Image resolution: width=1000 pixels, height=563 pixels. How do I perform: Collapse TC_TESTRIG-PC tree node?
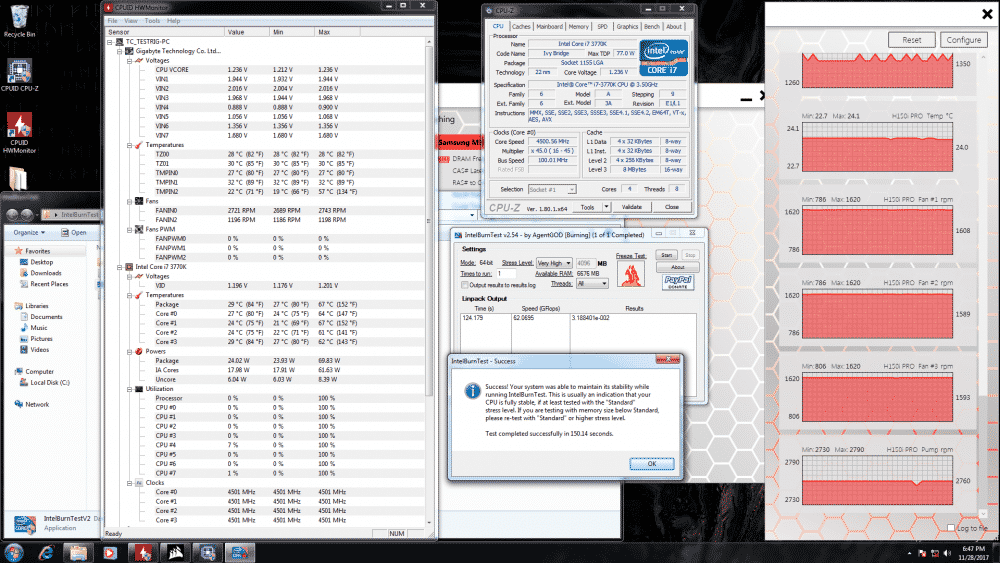pyautogui.click(x=110, y=42)
